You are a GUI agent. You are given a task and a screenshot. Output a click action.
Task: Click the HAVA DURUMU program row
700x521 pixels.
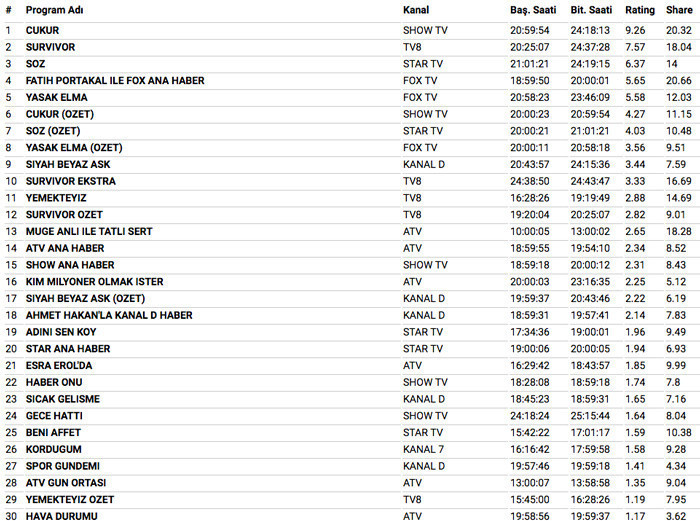pyautogui.click(x=62, y=517)
